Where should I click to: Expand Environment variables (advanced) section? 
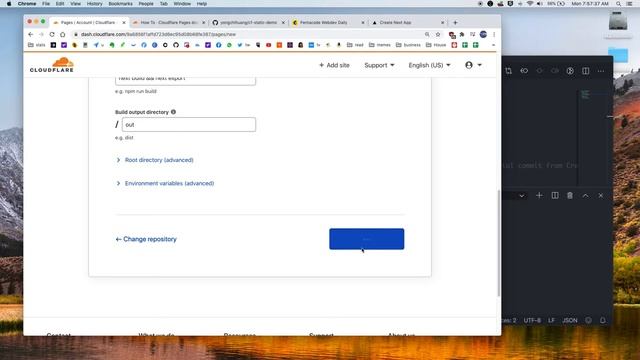point(165,183)
